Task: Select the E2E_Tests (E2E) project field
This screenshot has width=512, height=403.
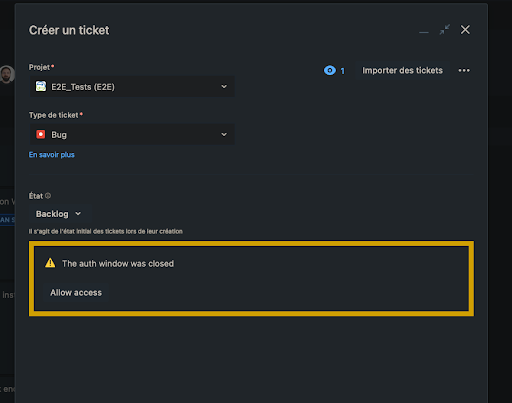Action: tap(132, 87)
